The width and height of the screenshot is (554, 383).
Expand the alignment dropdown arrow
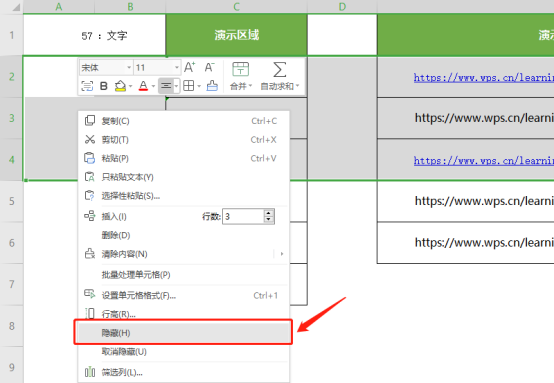(x=176, y=86)
